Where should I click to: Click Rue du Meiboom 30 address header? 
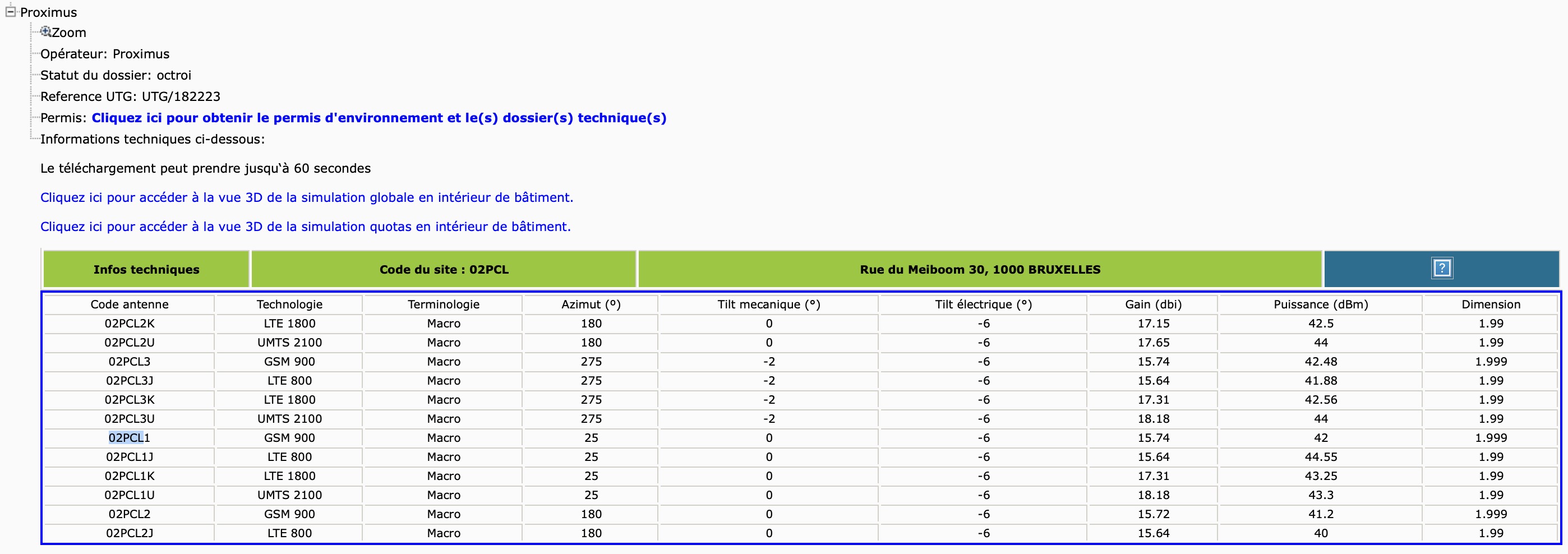tap(980, 269)
